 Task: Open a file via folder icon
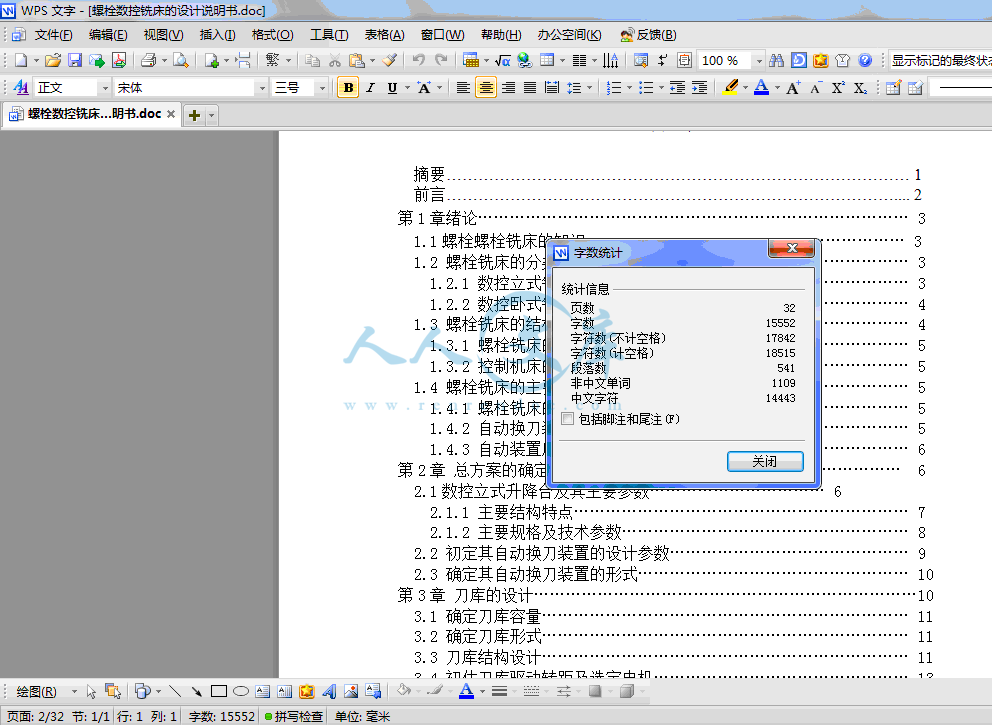pos(53,60)
